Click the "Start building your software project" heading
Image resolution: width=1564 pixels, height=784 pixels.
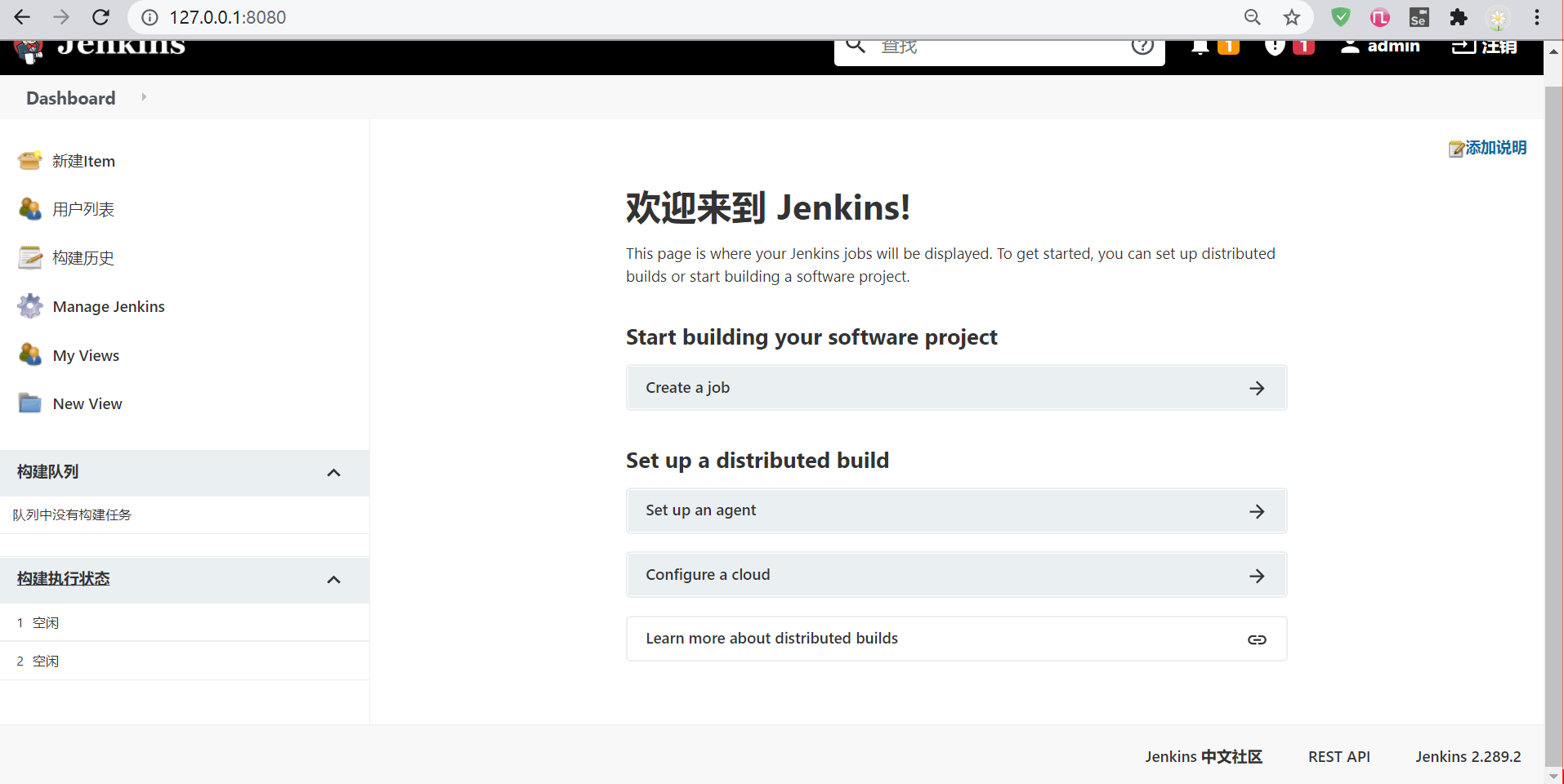pos(811,337)
